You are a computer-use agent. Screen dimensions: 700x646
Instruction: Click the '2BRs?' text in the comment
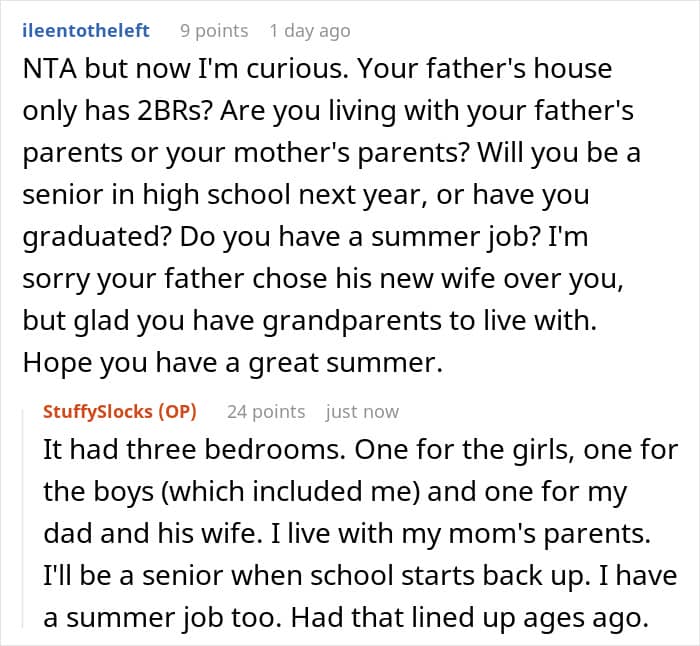click(174, 111)
